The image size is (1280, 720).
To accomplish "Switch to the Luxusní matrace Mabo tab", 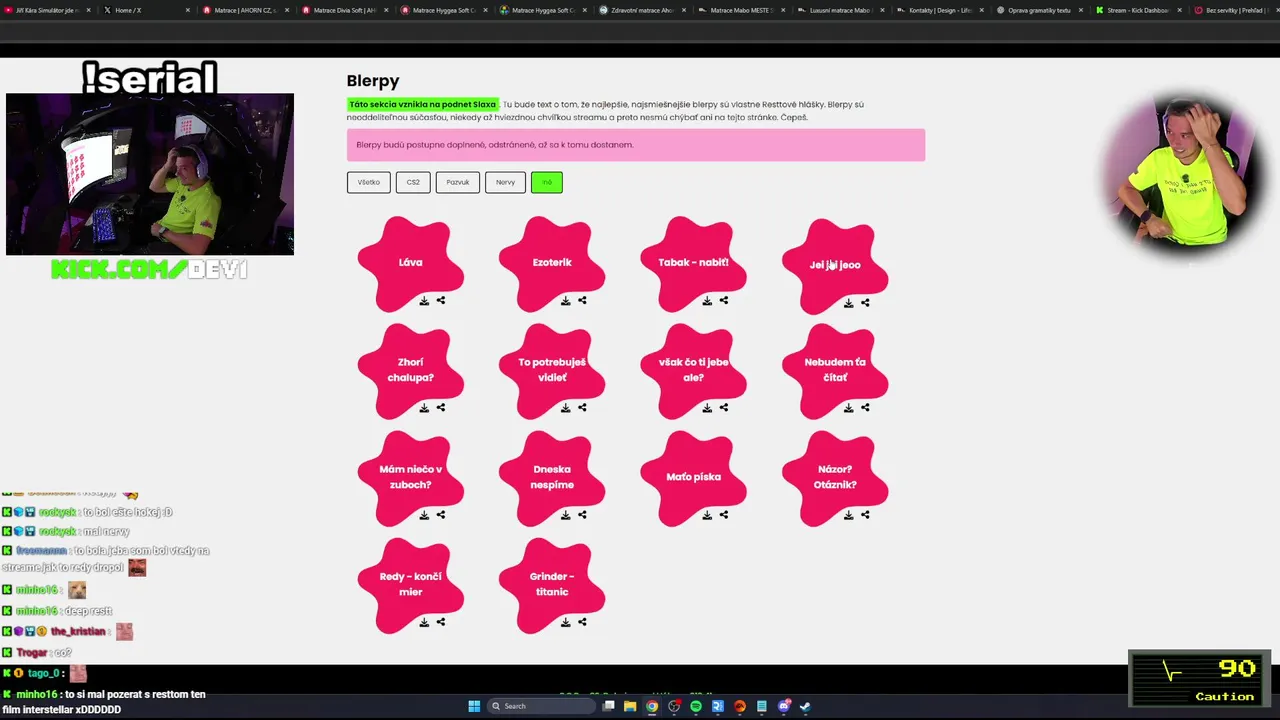I will pyautogui.click(x=840, y=10).
